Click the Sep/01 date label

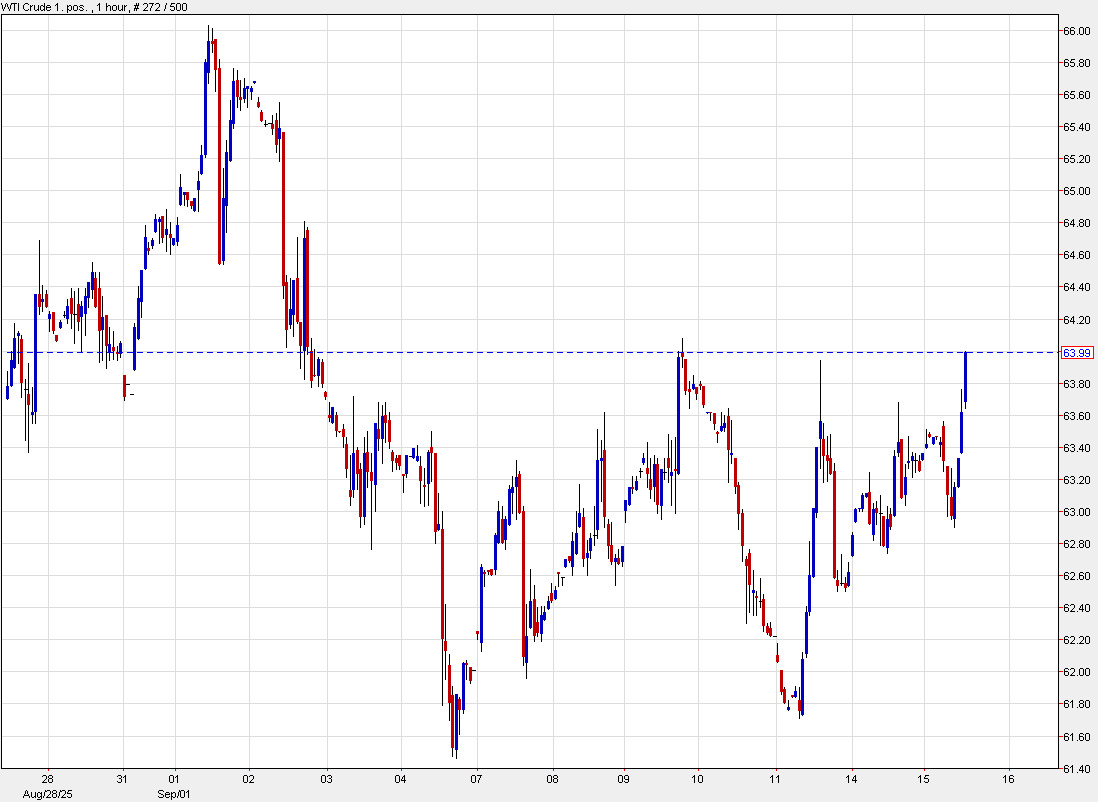(173, 793)
